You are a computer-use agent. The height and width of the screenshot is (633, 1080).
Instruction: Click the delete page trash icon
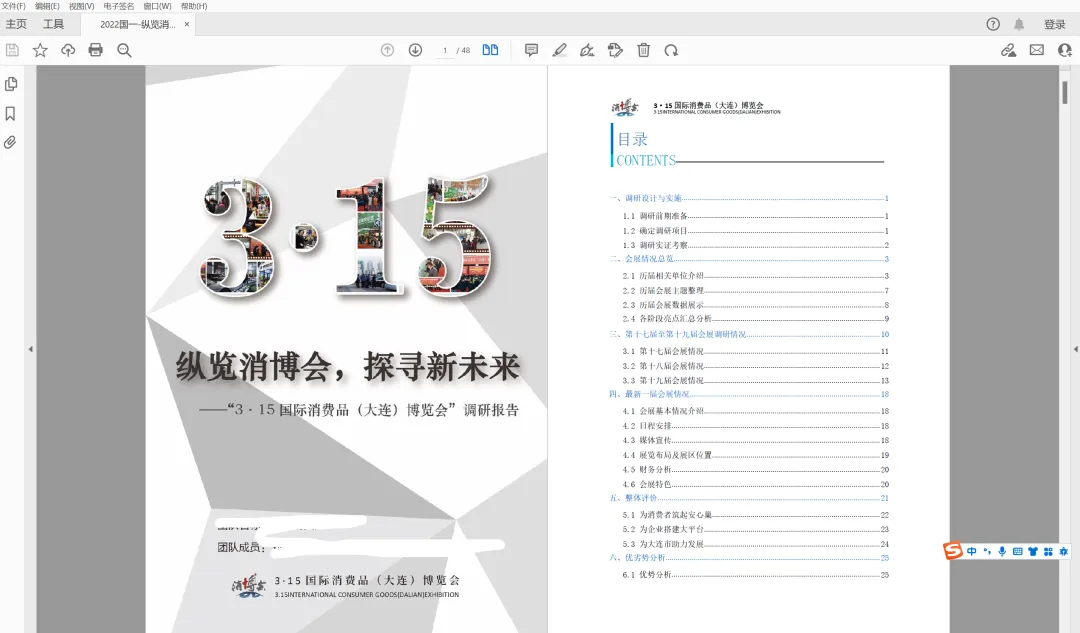click(x=643, y=50)
